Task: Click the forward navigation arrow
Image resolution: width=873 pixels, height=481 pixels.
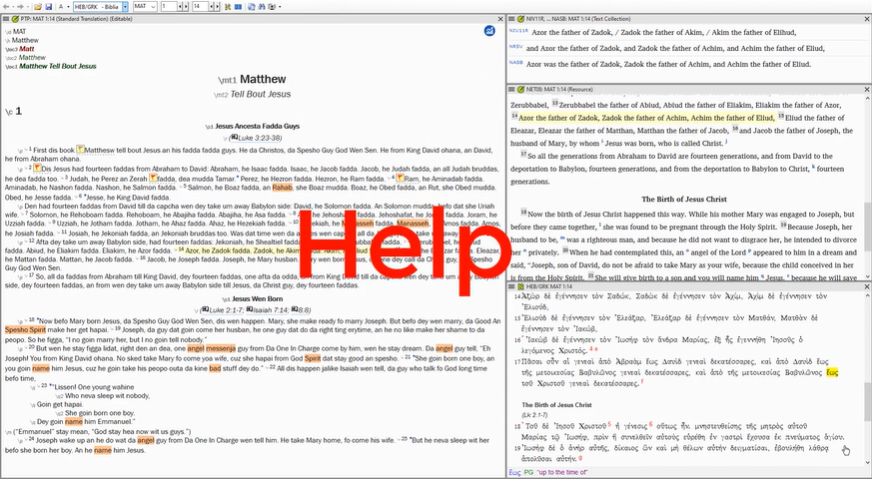Action: click(21, 6)
